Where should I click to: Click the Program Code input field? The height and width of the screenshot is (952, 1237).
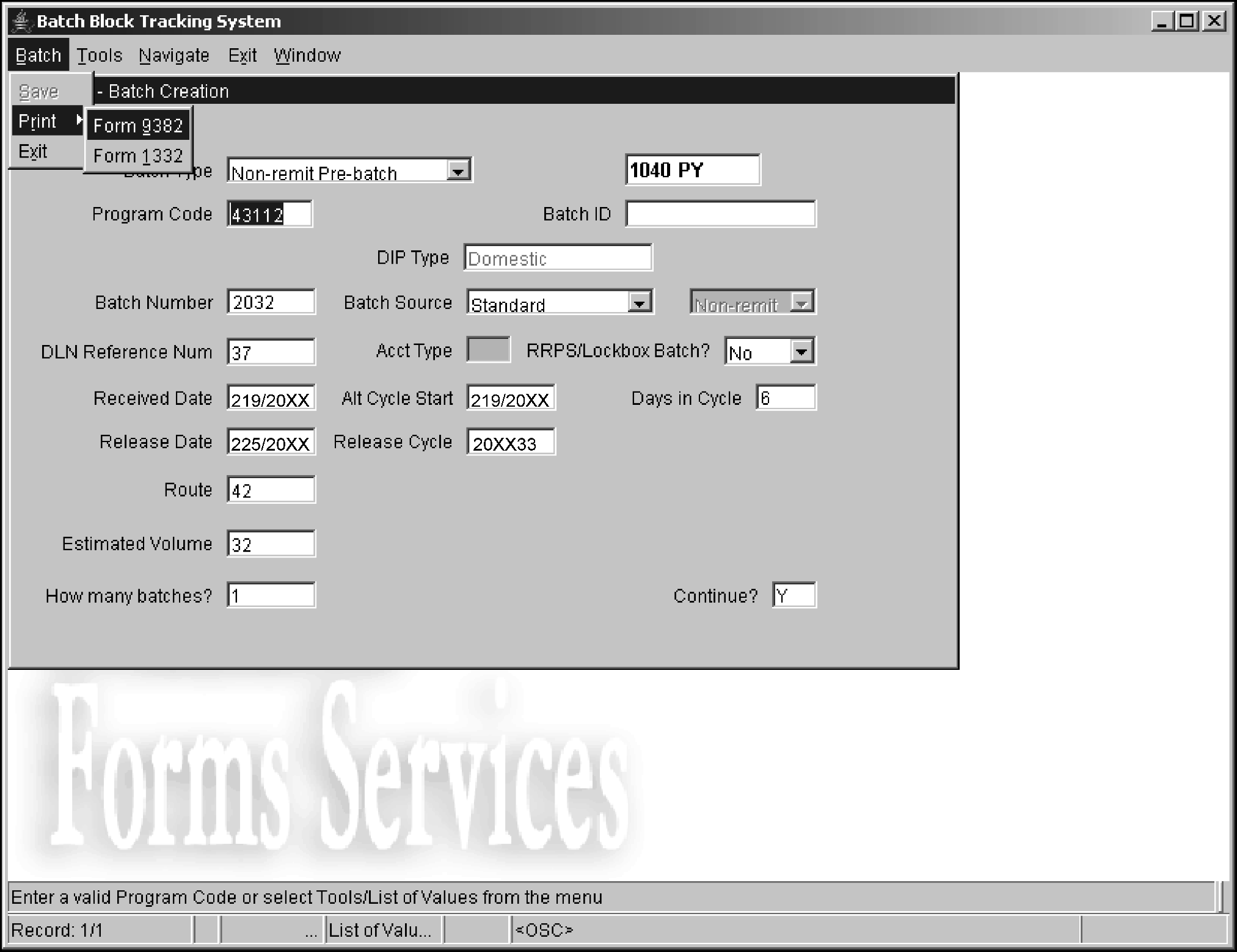269,214
